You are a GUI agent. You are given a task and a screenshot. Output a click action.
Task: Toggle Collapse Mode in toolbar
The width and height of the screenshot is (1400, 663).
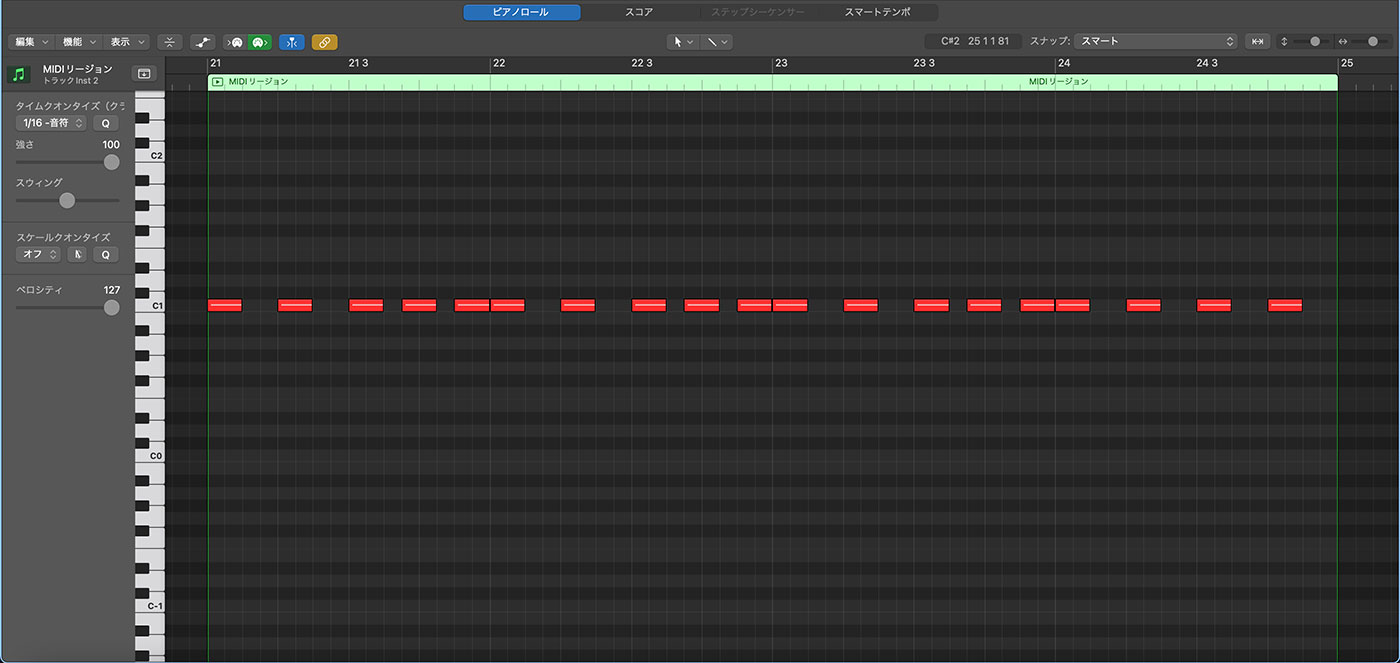[170, 42]
